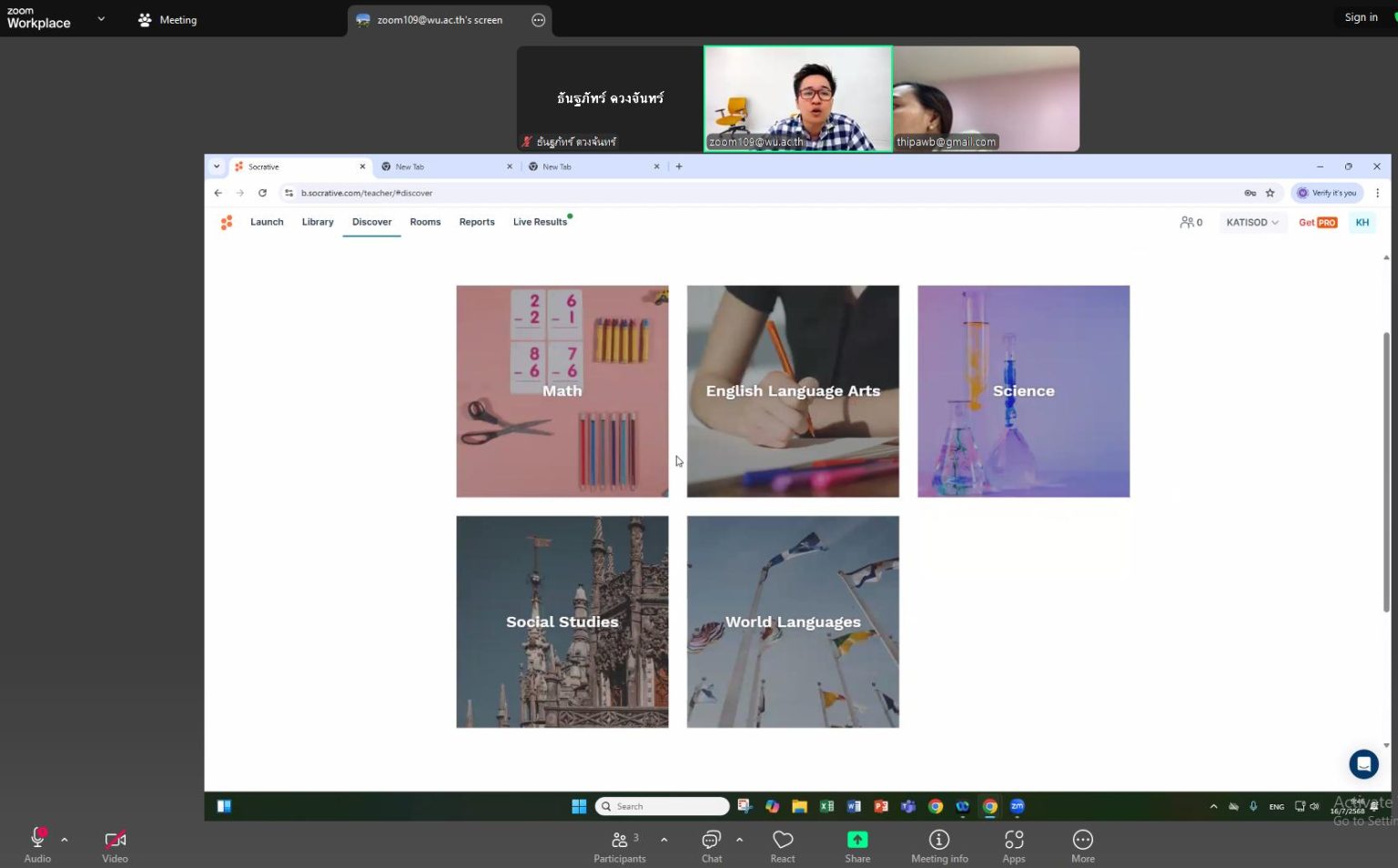Switch to the Library tab
Image resolution: width=1398 pixels, height=868 pixels.
(318, 222)
